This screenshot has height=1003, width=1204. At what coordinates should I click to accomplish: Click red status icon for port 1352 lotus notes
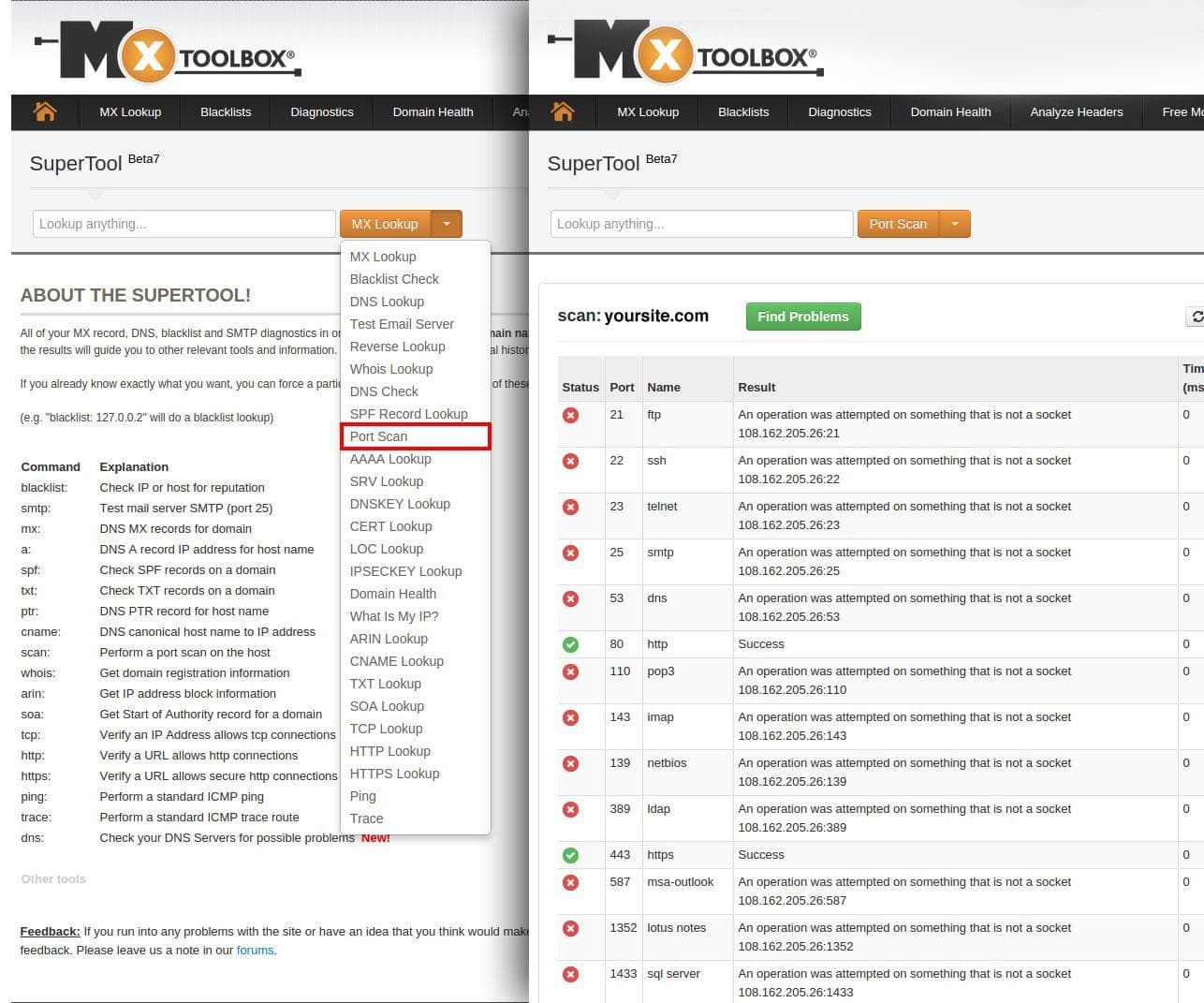pyautogui.click(x=570, y=928)
